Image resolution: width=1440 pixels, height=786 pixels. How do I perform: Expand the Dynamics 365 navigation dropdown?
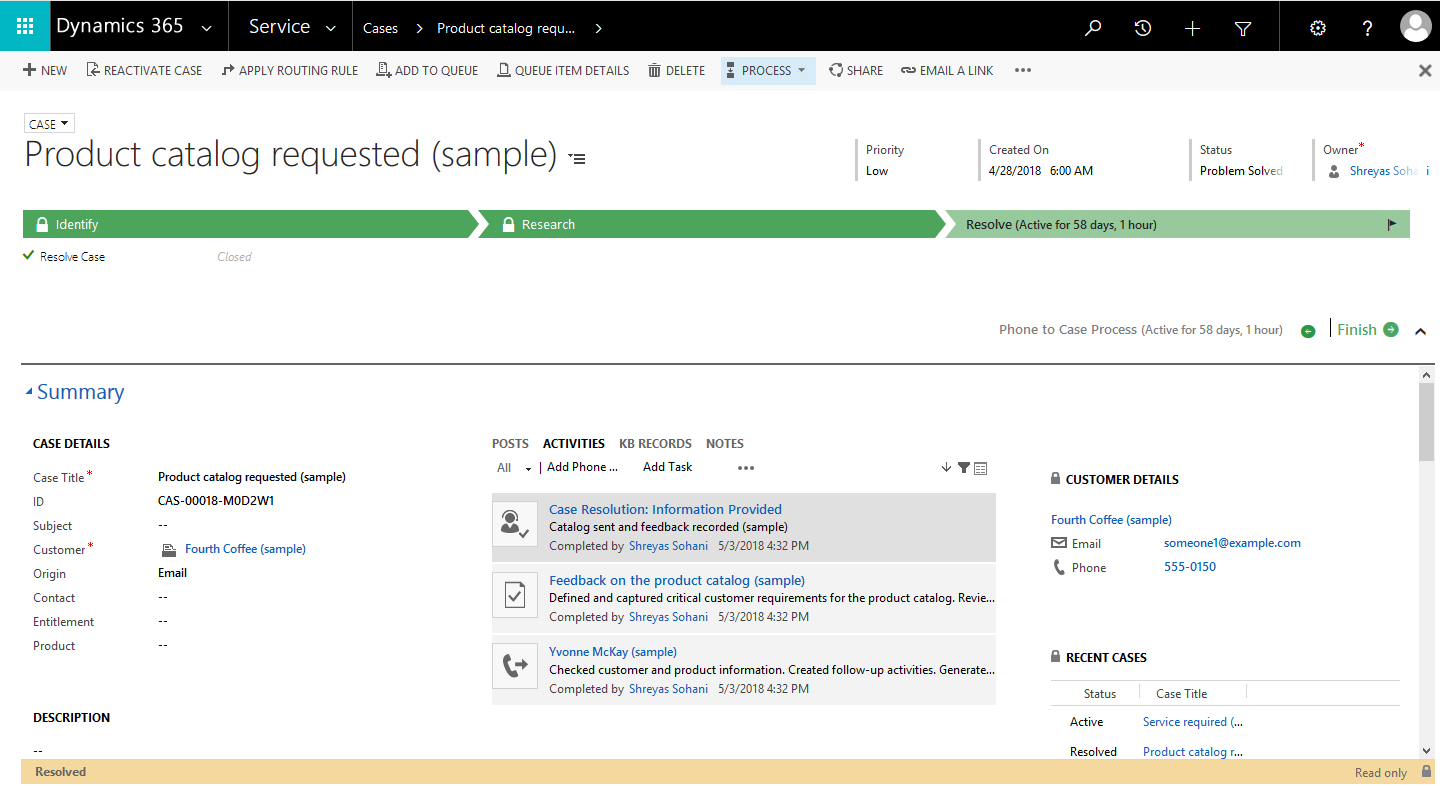click(x=206, y=28)
